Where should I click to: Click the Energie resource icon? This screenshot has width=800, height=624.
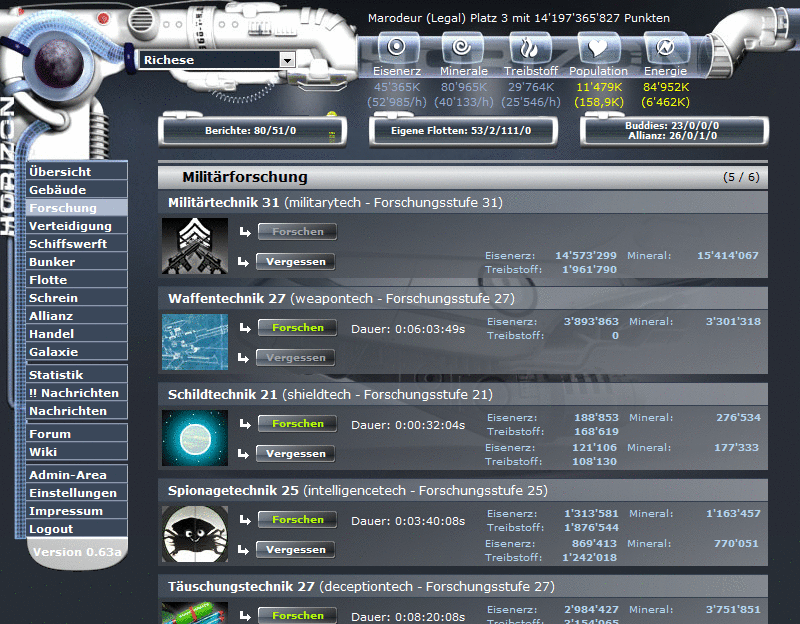(x=665, y=45)
